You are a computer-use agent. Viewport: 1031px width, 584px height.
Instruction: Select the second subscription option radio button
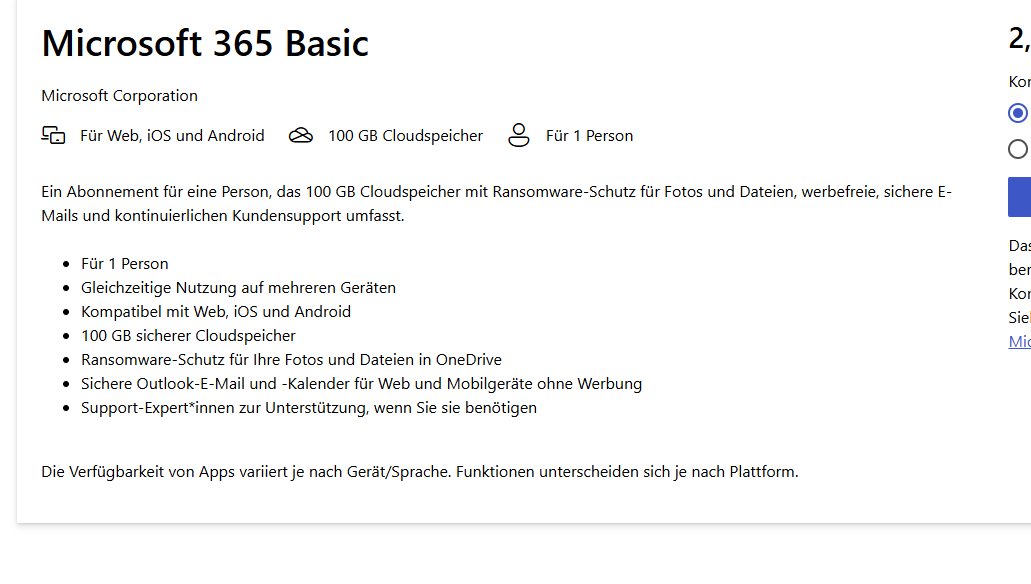[1018, 149]
